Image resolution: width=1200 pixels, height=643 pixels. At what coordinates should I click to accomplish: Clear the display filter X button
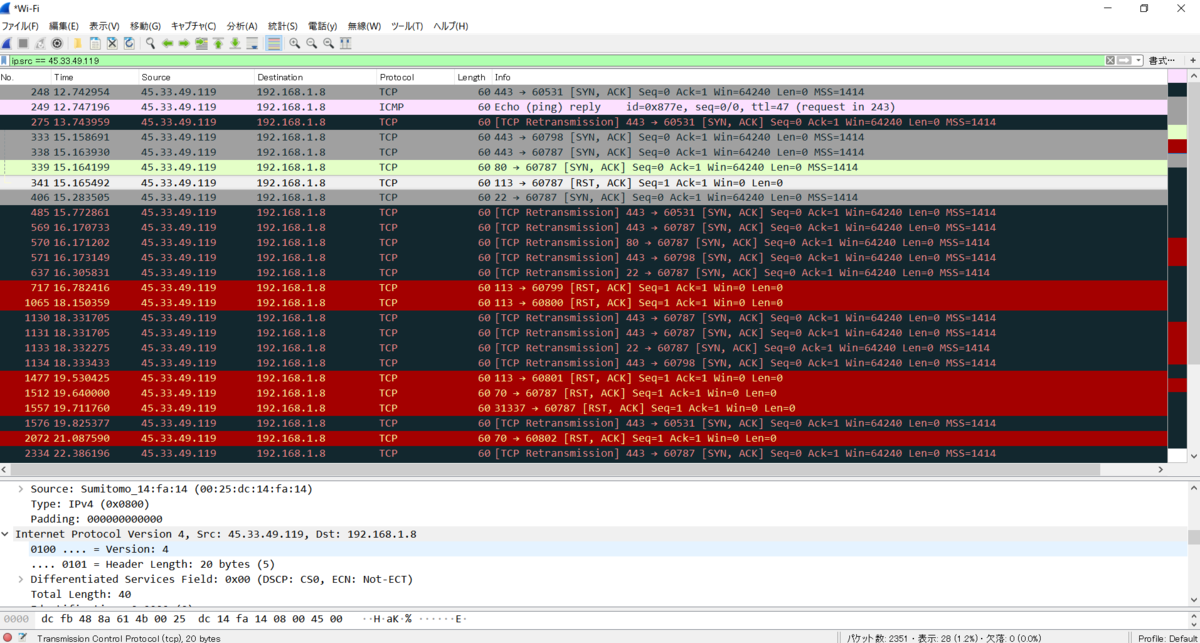[1110, 61]
